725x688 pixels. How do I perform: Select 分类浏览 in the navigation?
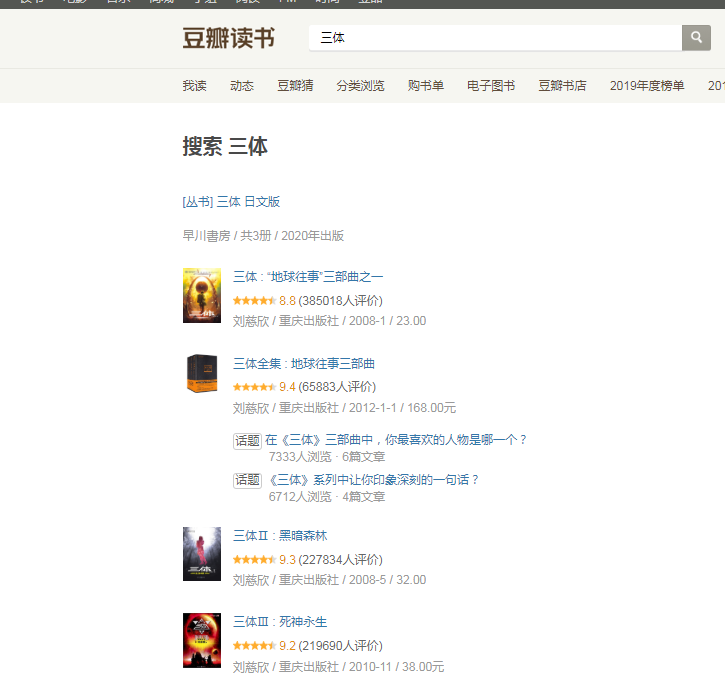[360, 86]
